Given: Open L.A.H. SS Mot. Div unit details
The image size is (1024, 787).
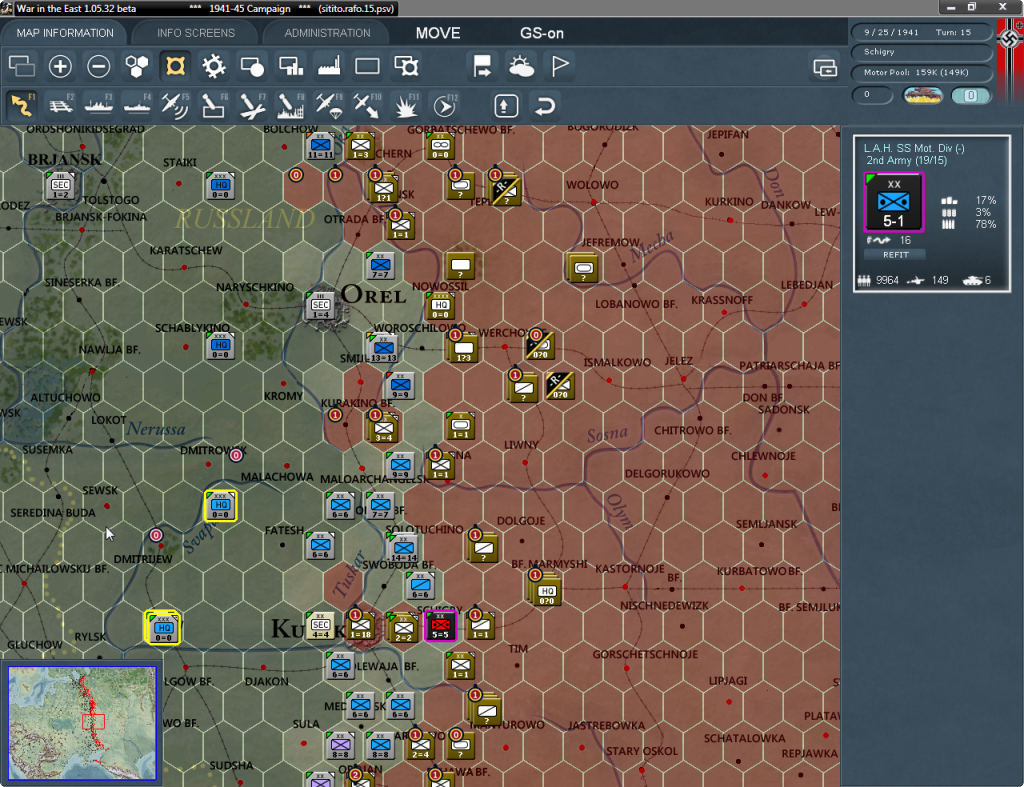Looking at the screenshot, I should pos(914,148).
